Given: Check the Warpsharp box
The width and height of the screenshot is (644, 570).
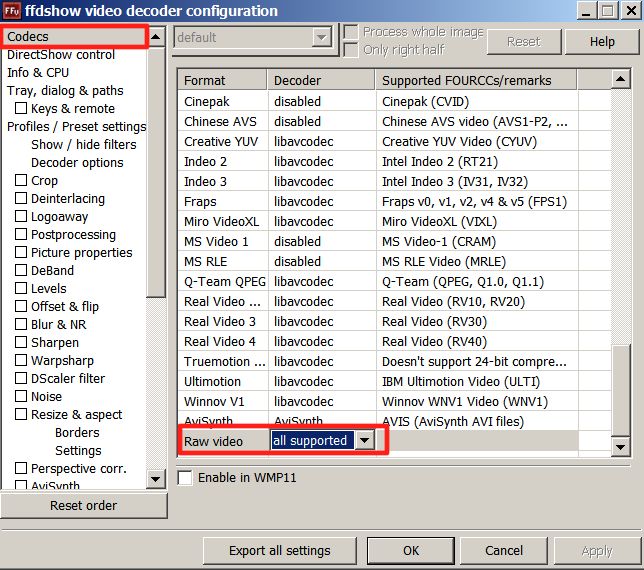Looking at the screenshot, I should (x=21, y=361).
